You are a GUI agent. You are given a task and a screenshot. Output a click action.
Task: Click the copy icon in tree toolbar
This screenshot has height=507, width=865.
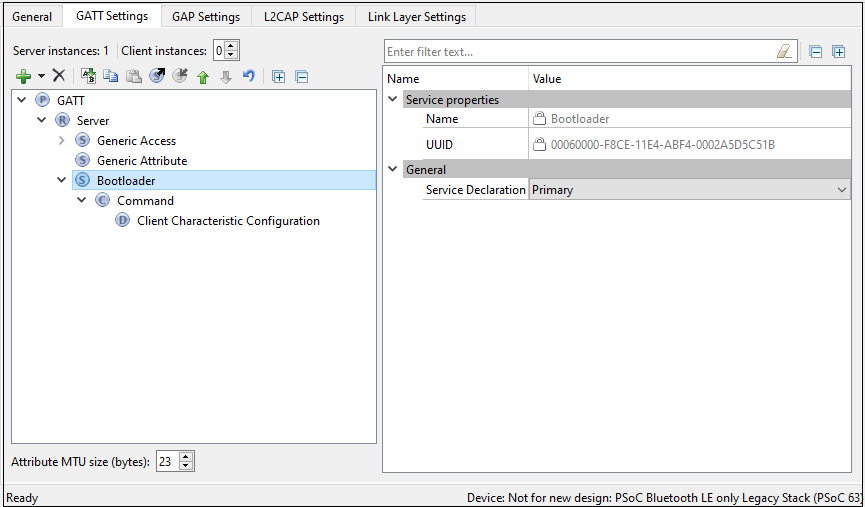pos(111,76)
